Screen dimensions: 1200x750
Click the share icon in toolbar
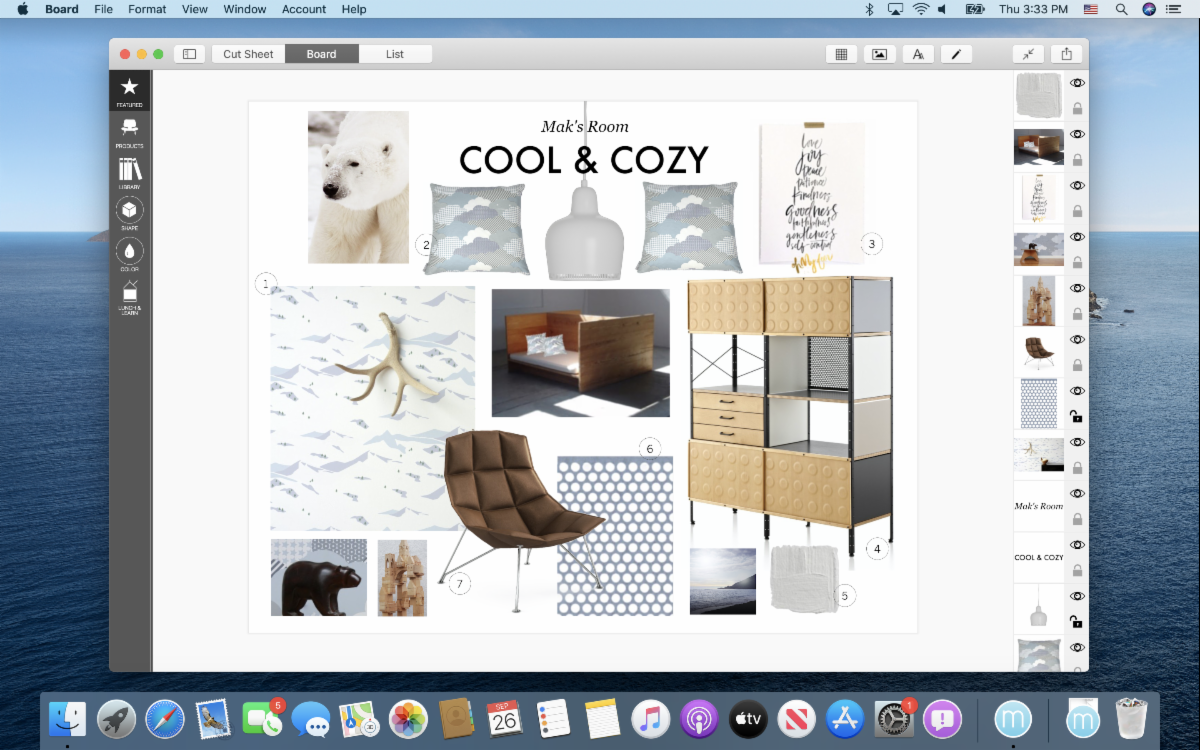click(1067, 54)
